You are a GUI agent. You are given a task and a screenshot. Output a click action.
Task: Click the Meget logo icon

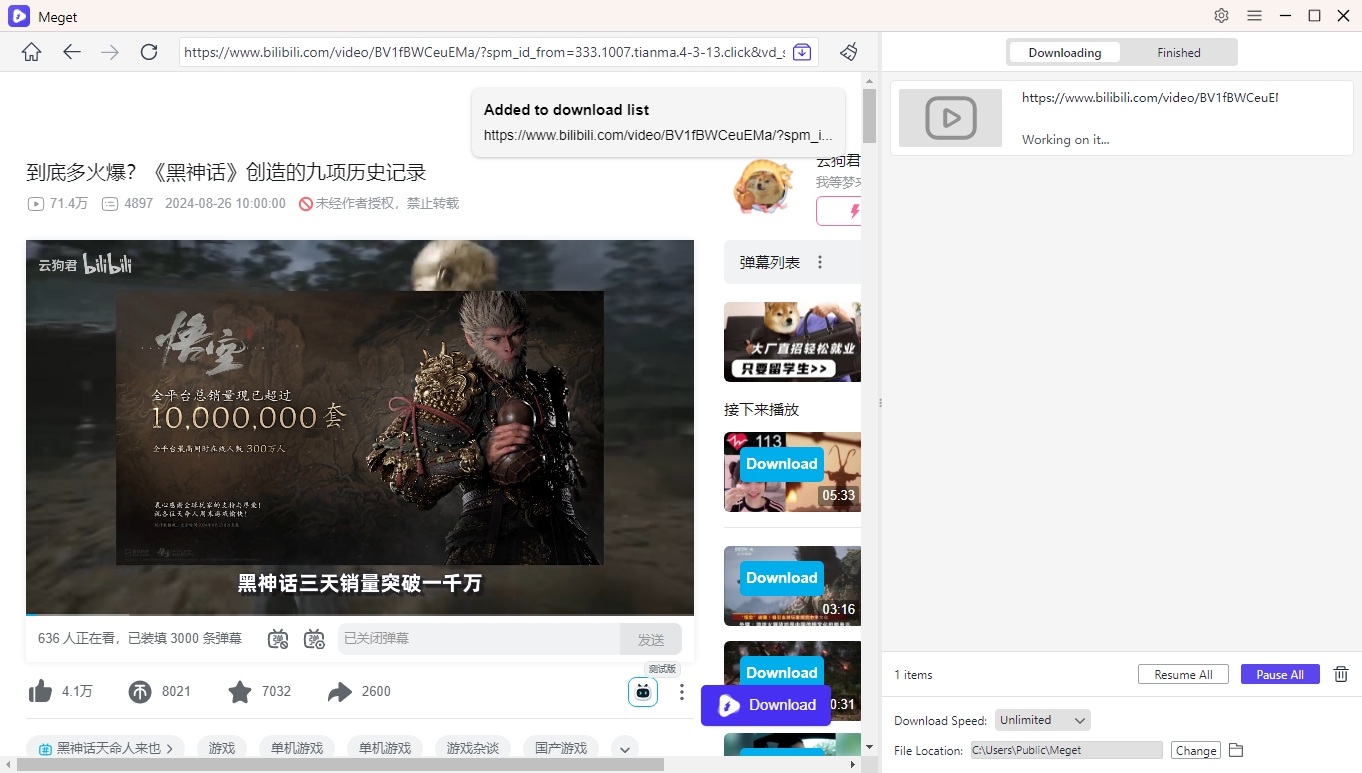tap(19, 16)
